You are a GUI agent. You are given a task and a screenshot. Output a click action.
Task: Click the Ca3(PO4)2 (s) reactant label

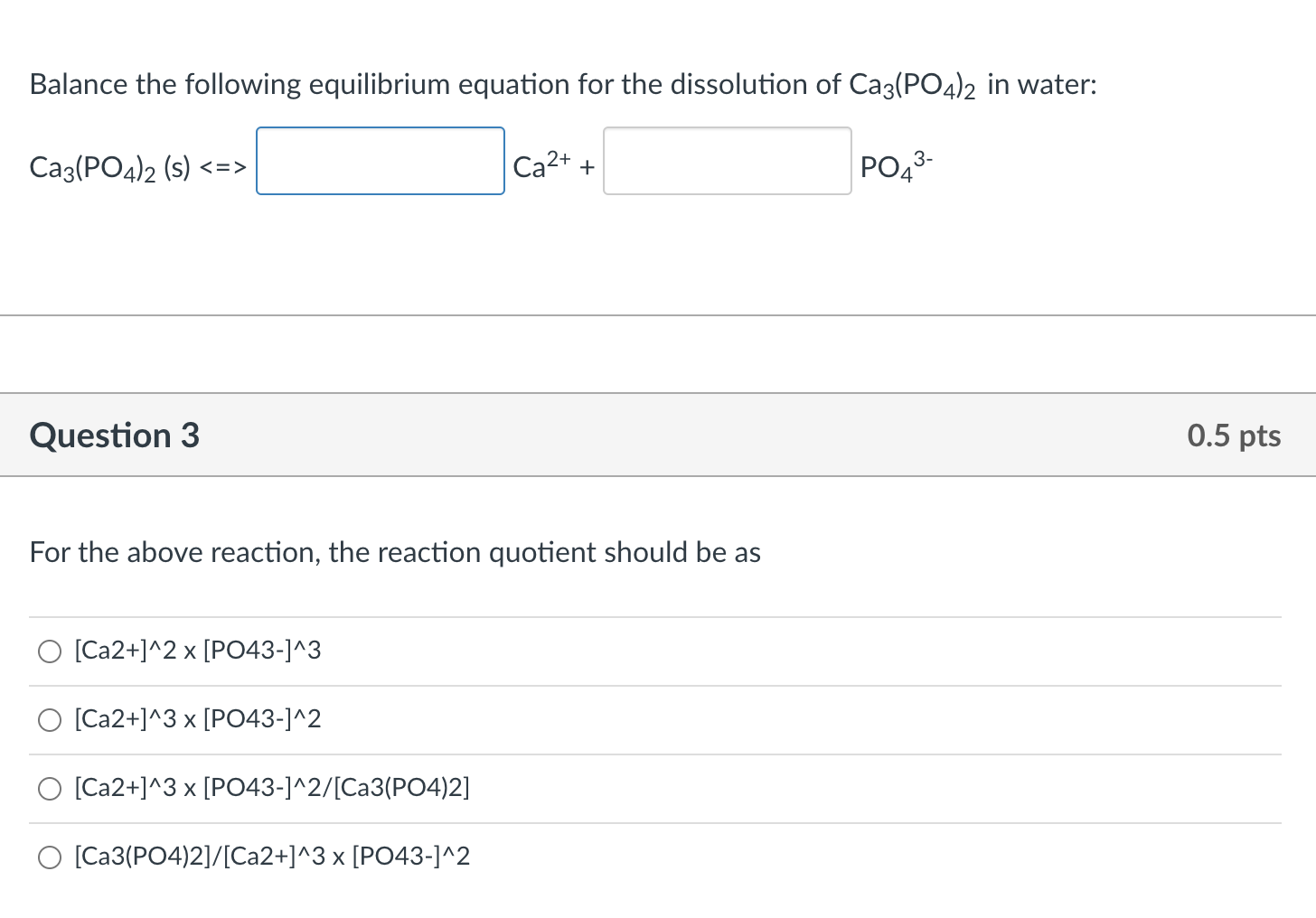[x=109, y=168]
